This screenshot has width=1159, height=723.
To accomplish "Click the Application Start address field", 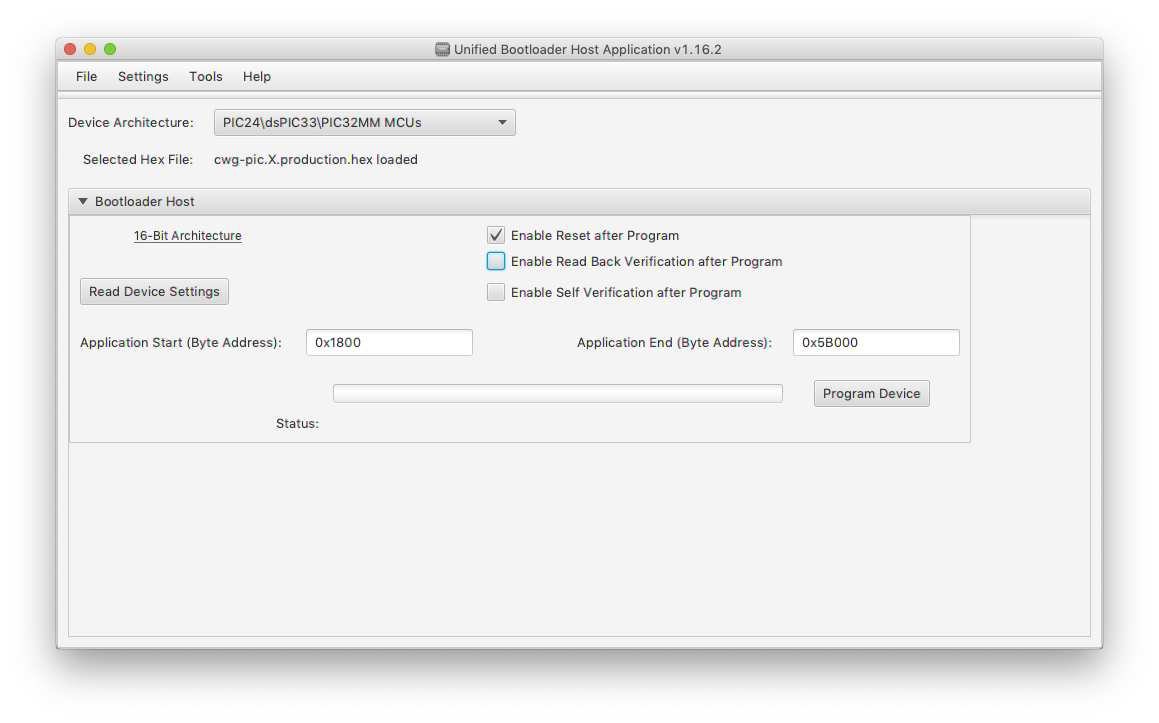I will [389, 342].
